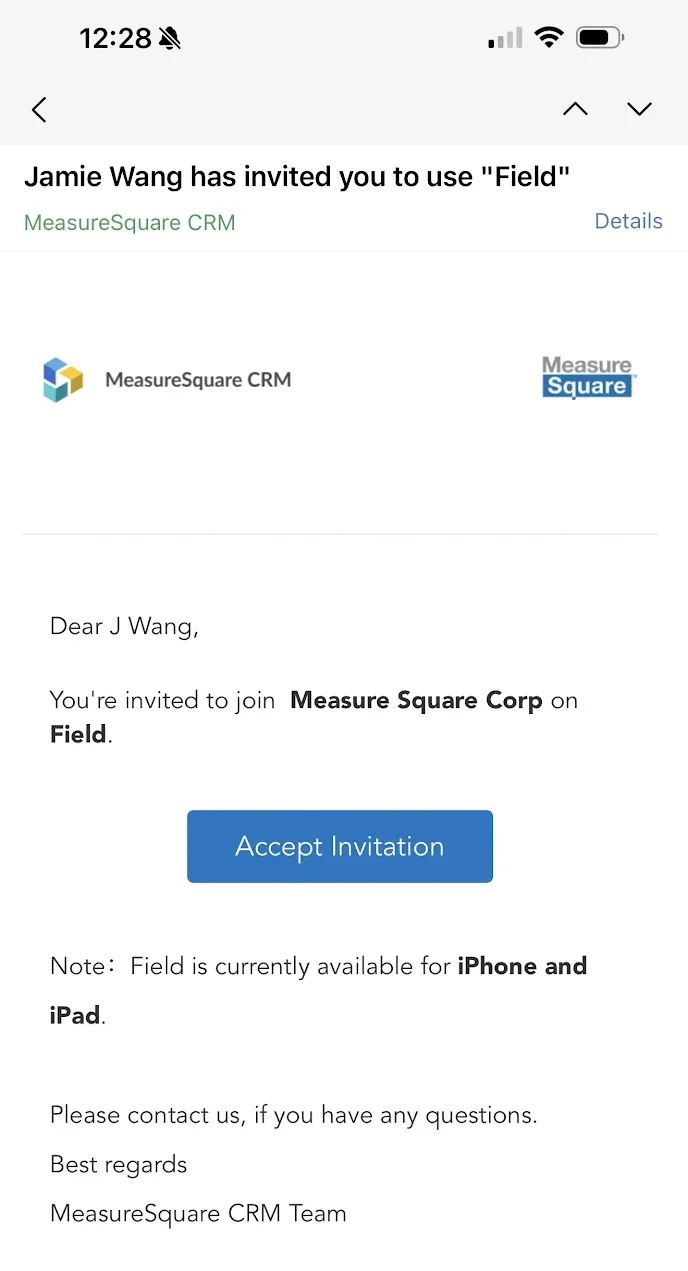This screenshot has height=1271, width=688.
Task: Tap the email subject about "Field" invitation
Action: click(297, 177)
